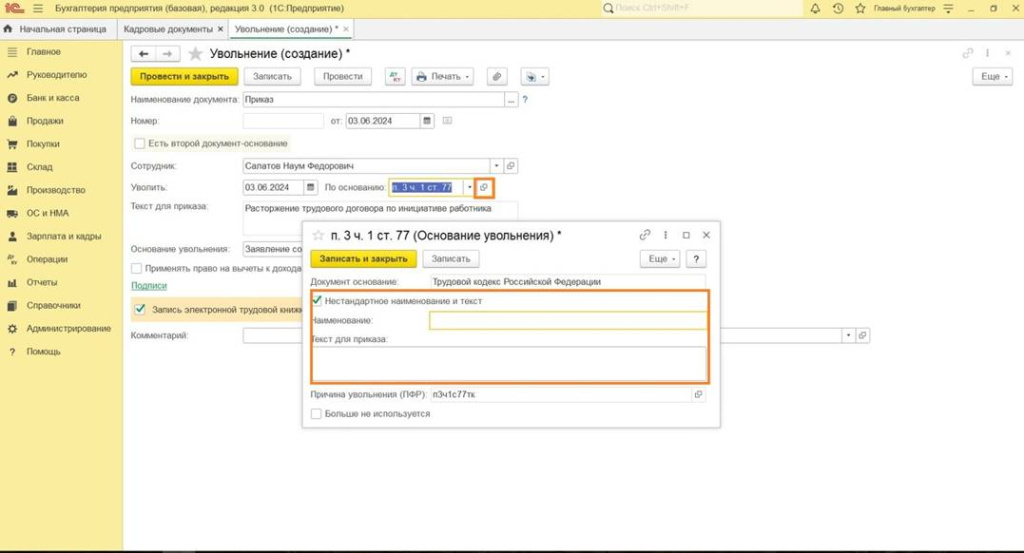1024x553 pixels.
Task: Open the notifications bell in title bar
Action: 816,8
